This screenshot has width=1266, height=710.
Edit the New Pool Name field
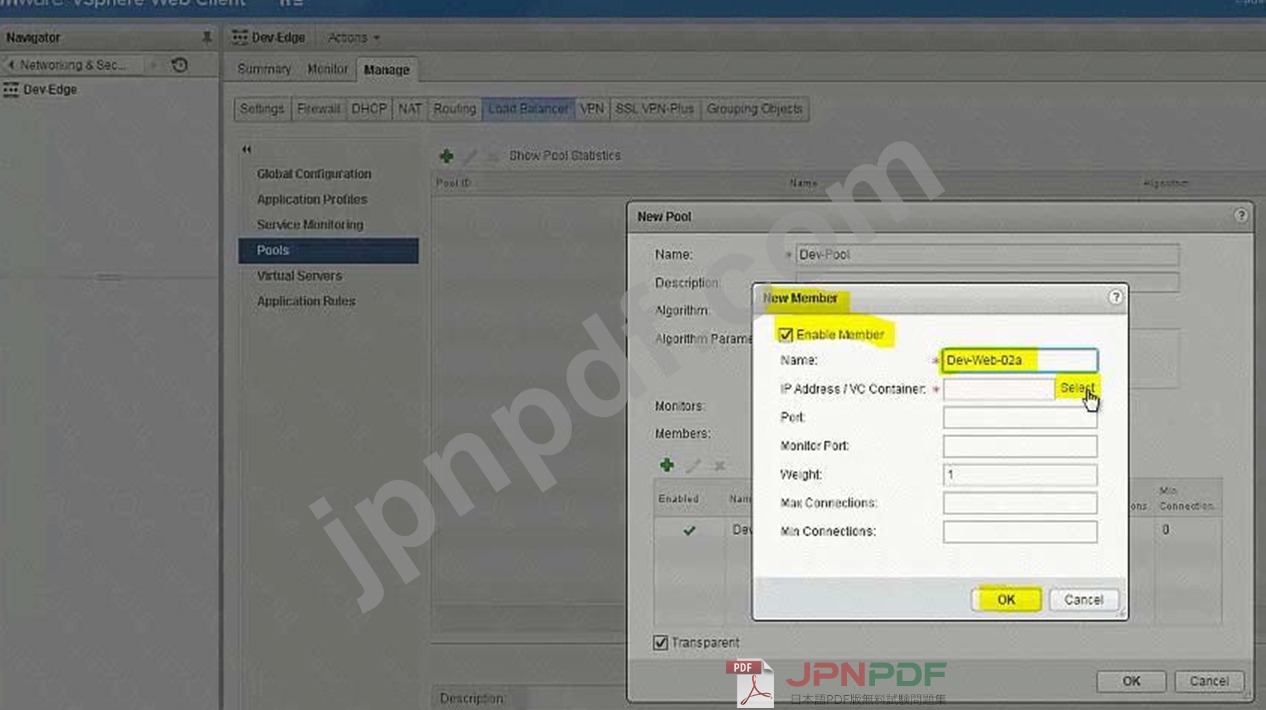click(988, 255)
